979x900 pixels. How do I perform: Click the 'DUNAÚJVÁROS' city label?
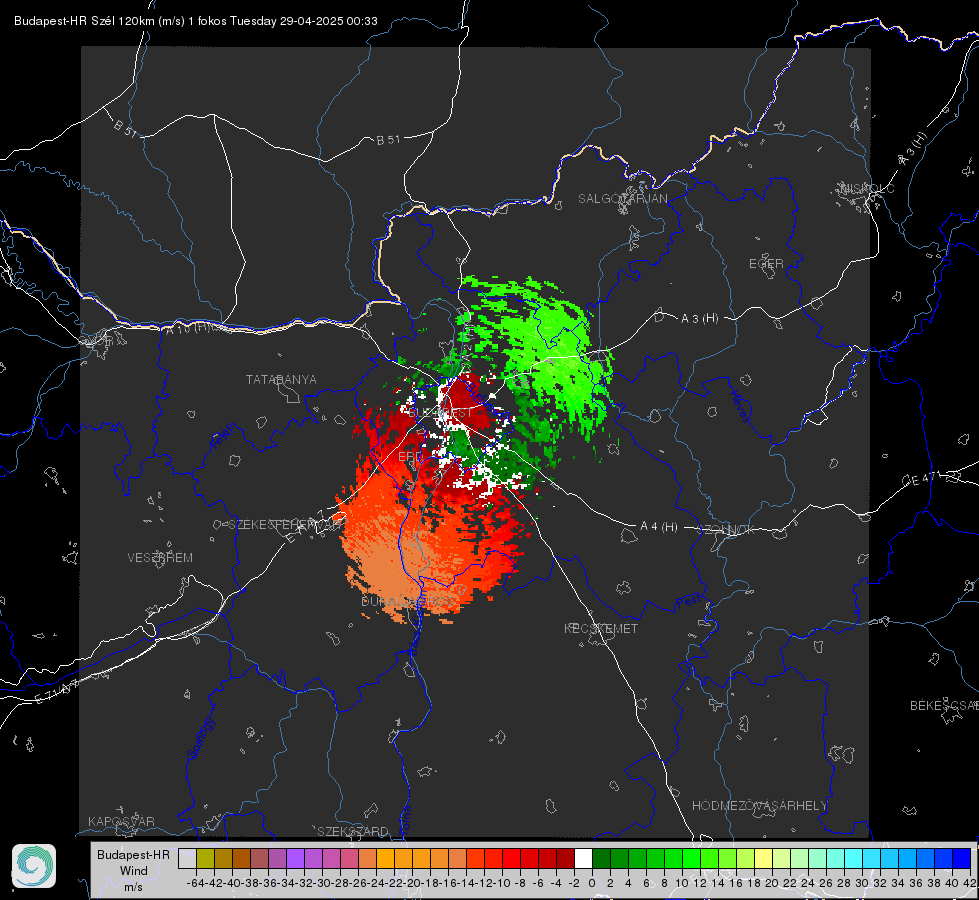[x=407, y=601]
